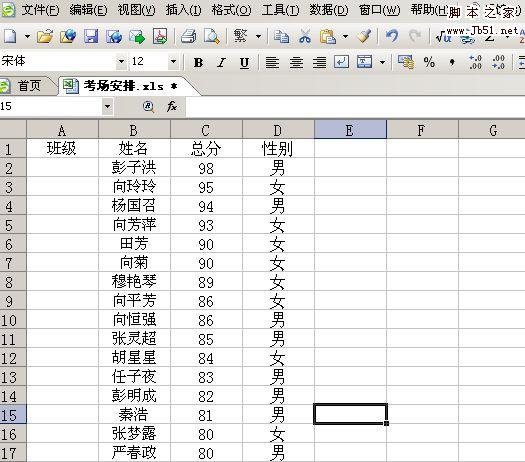Viewport: 525px width, 462px height.
Task: Undo the last action
Action: tap(392, 35)
